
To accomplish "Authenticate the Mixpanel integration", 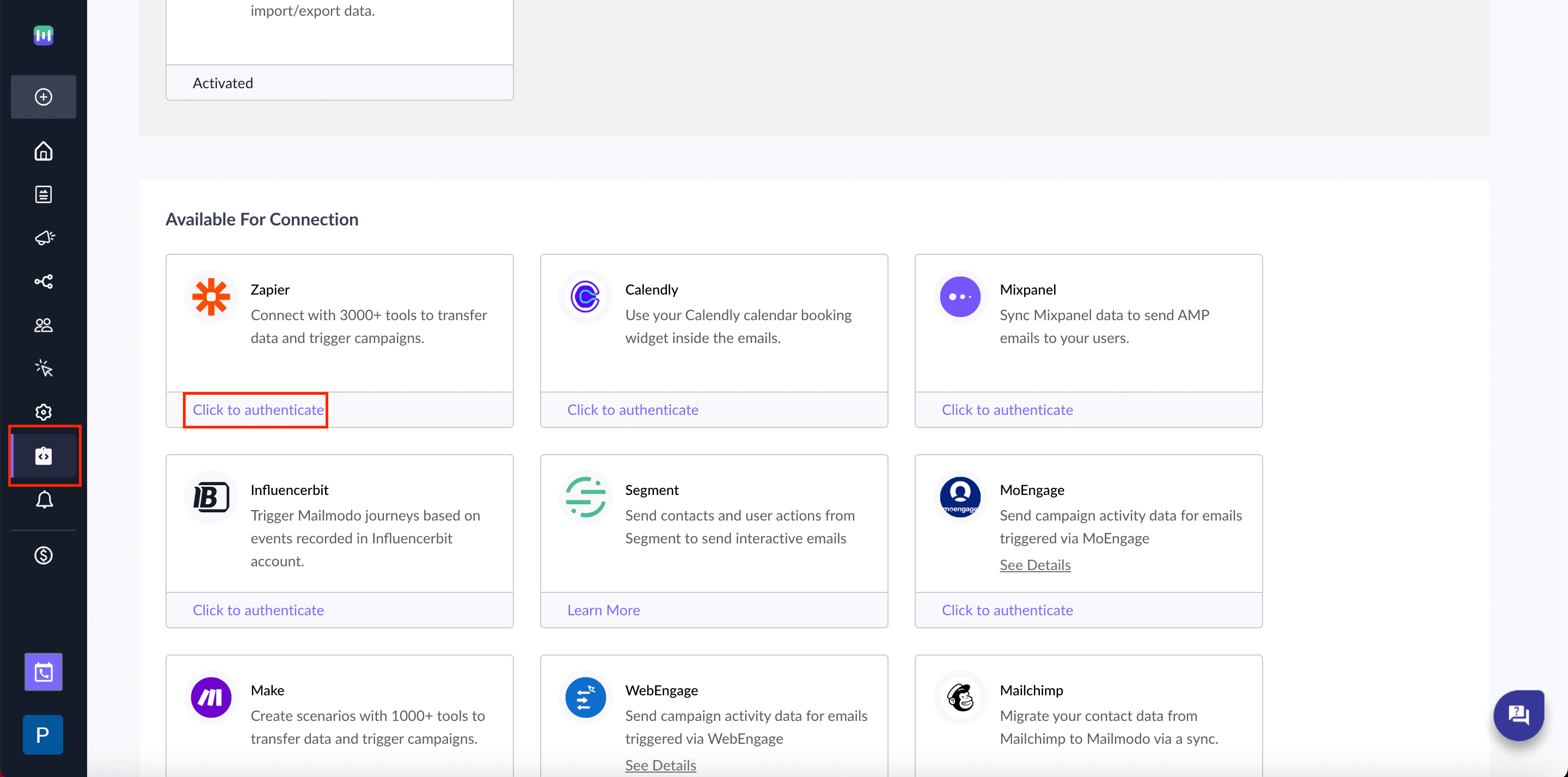I will click(1007, 409).
